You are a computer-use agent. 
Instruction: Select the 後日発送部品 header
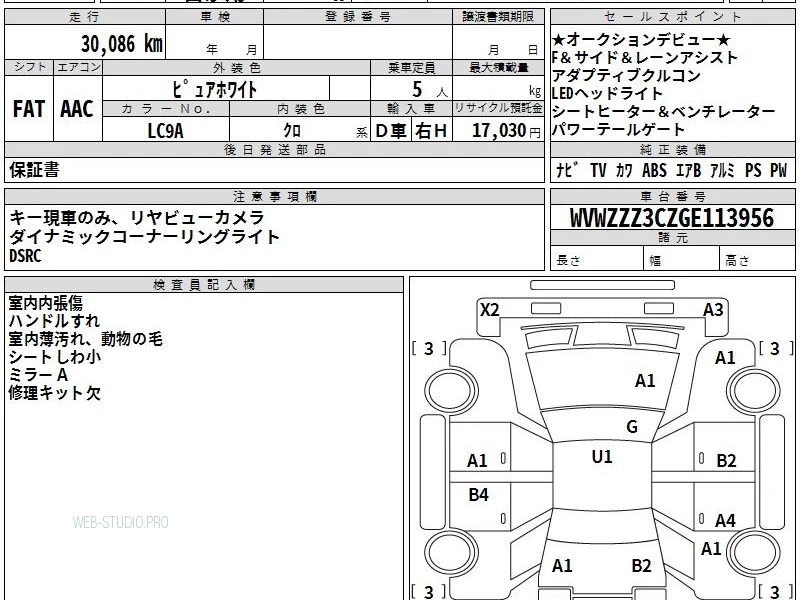274,149
